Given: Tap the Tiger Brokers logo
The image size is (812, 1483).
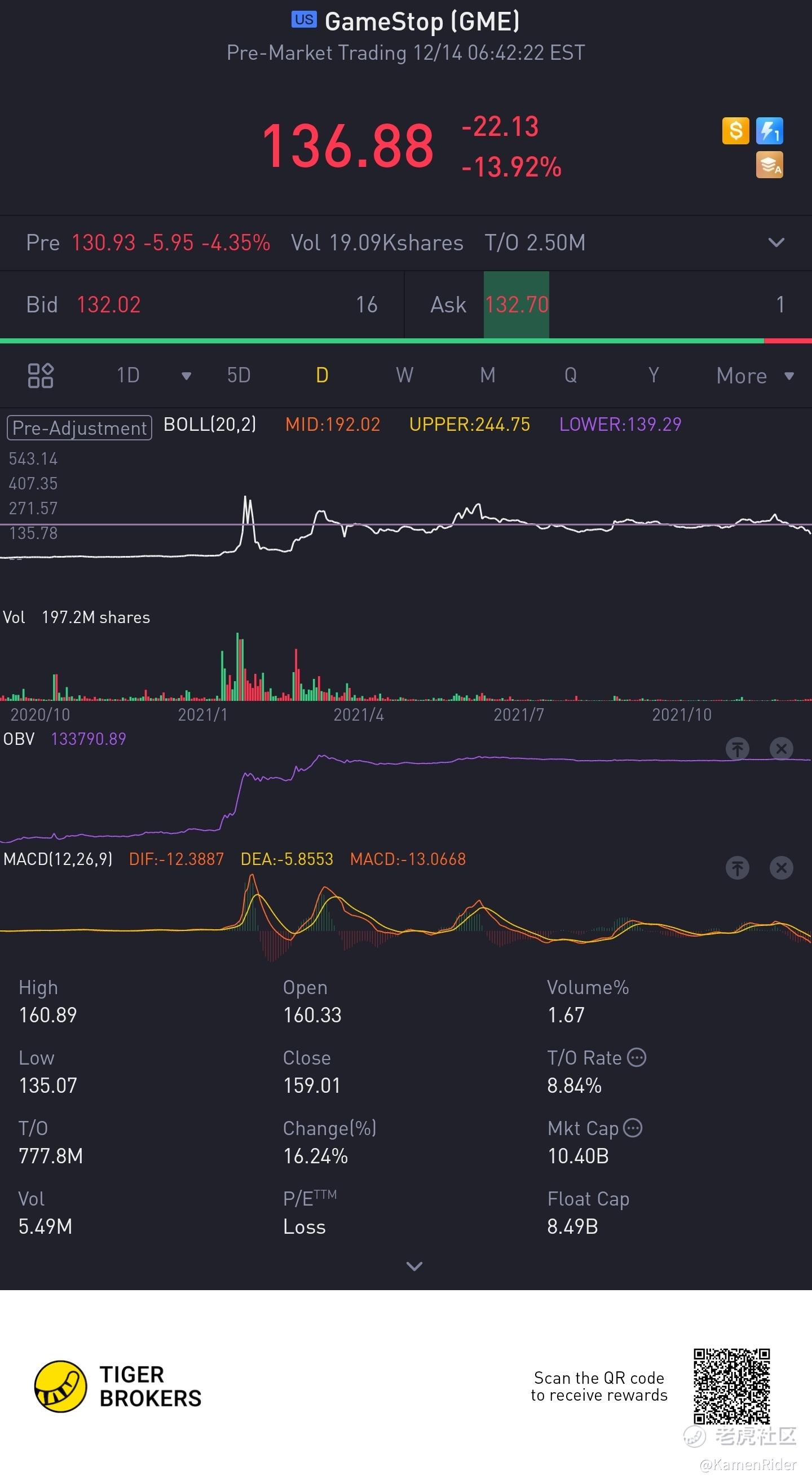Looking at the screenshot, I should tap(118, 1386).
